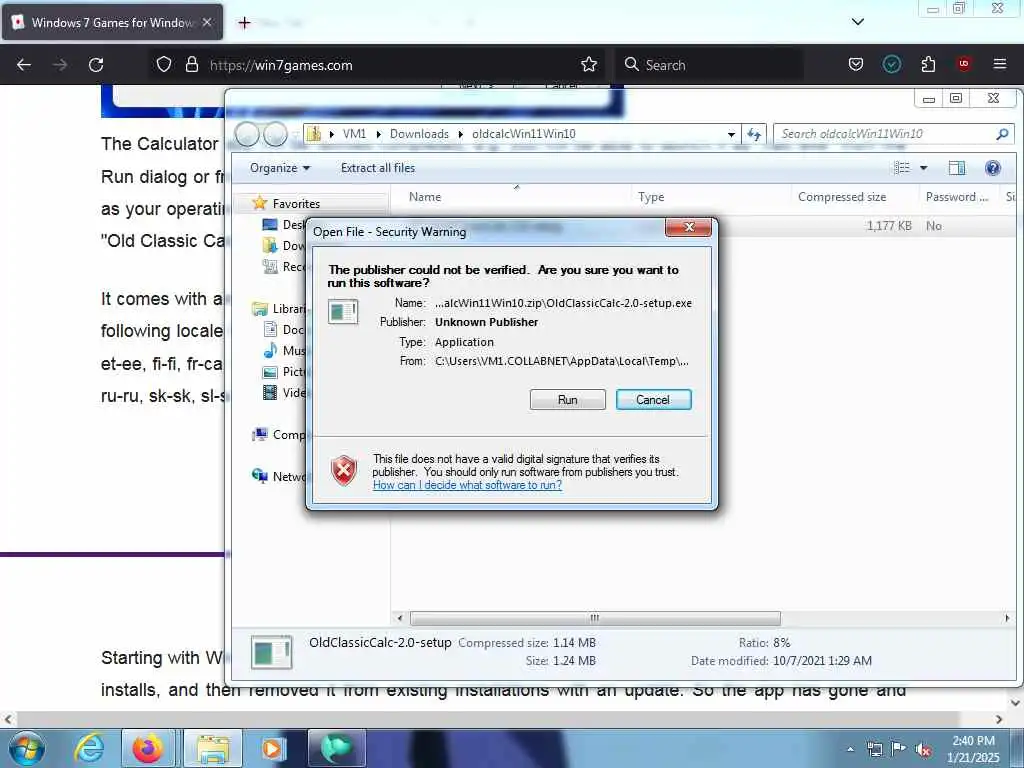Open 'How can I decide what software to run?' link
1024x768 pixels.
point(467,485)
